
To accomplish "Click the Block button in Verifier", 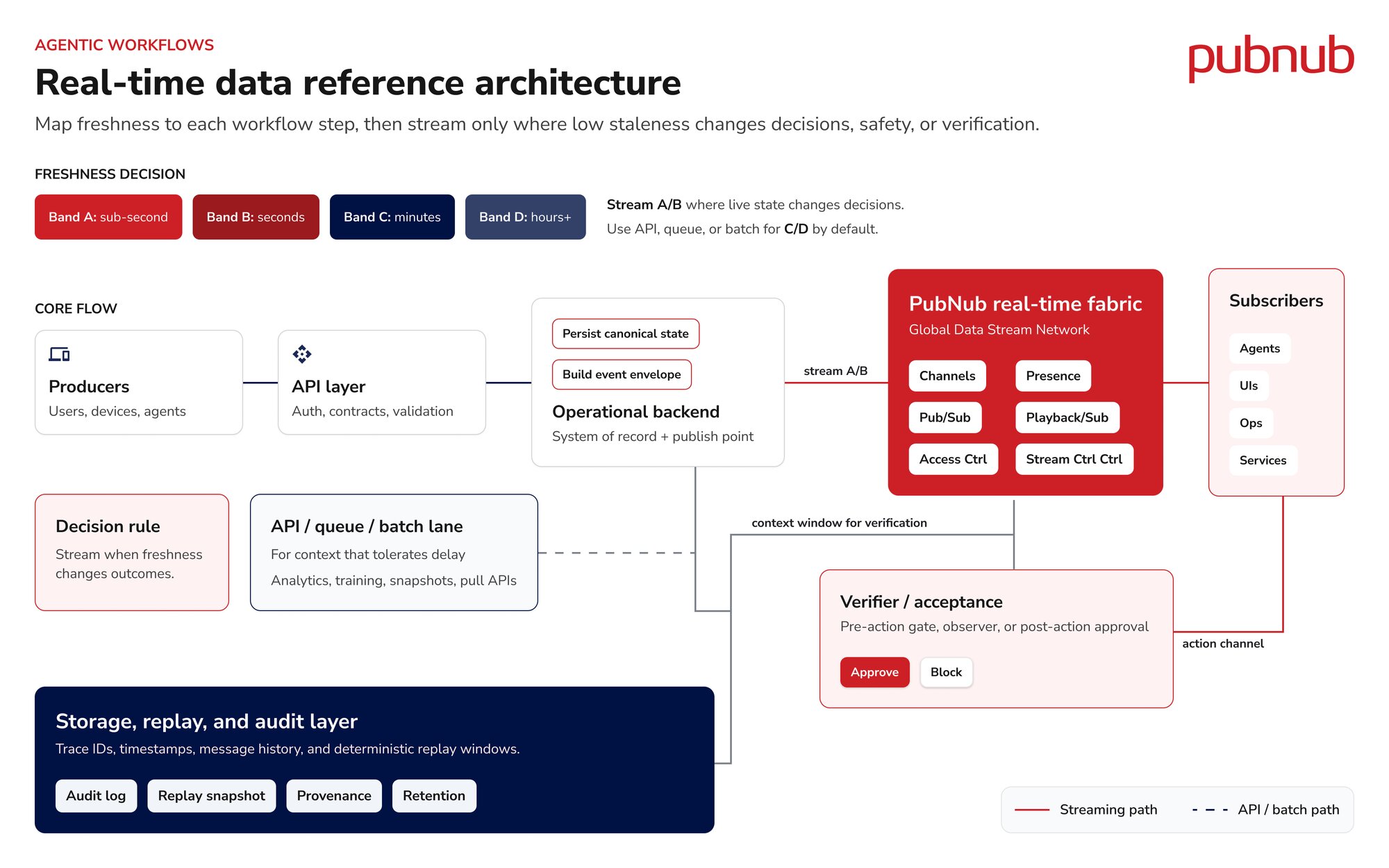I will pyautogui.click(x=946, y=672).
